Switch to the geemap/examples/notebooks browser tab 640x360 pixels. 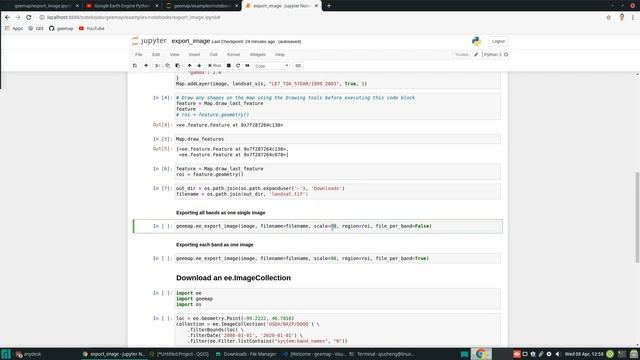coord(201,6)
